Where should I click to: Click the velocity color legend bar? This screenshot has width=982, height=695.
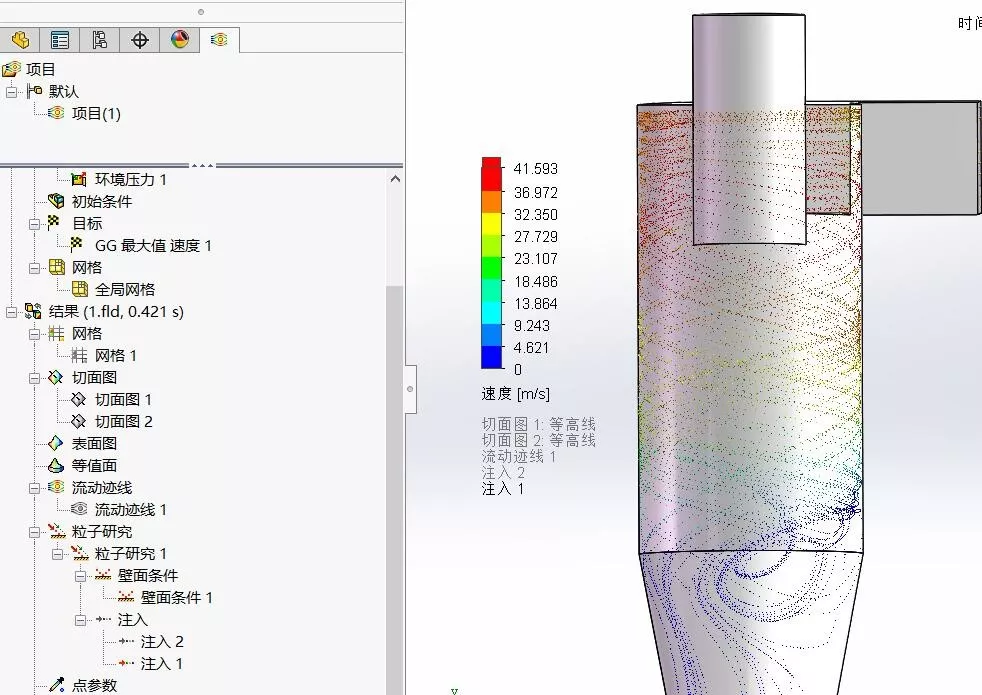click(491, 263)
